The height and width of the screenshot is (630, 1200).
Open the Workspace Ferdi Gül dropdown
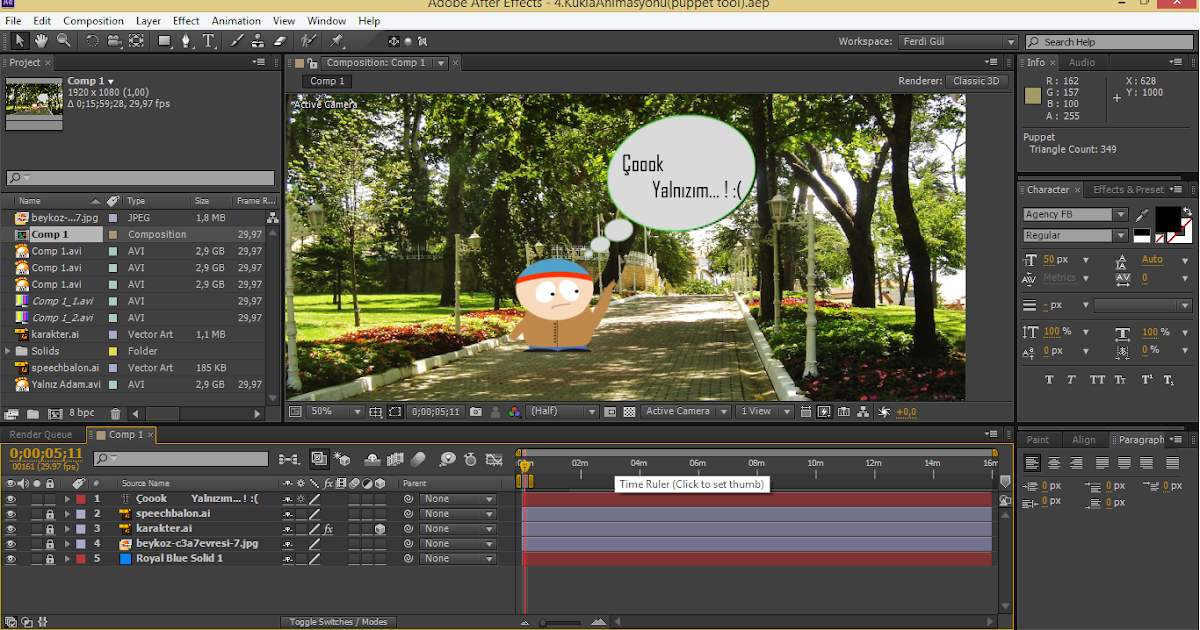click(x=958, y=42)
